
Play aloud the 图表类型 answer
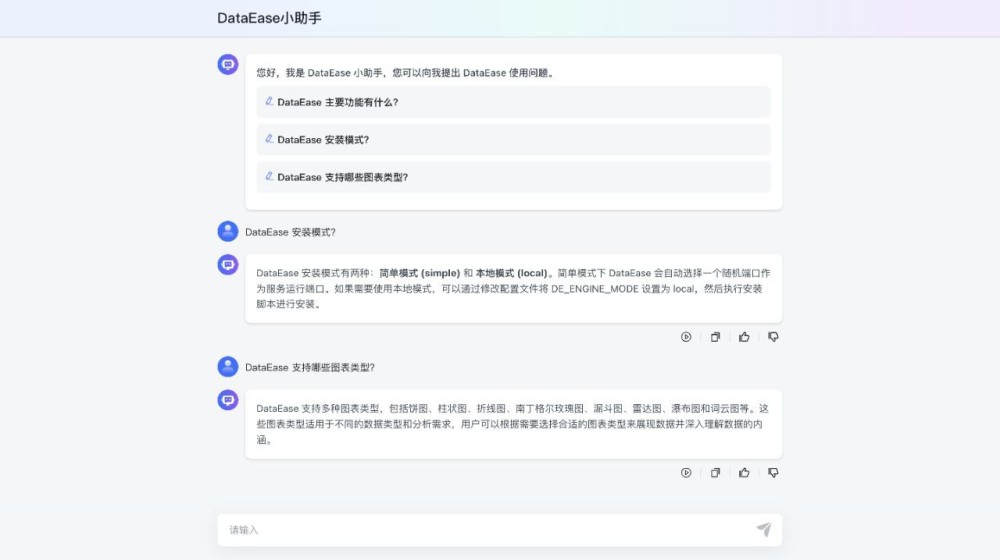click(686, 473)
